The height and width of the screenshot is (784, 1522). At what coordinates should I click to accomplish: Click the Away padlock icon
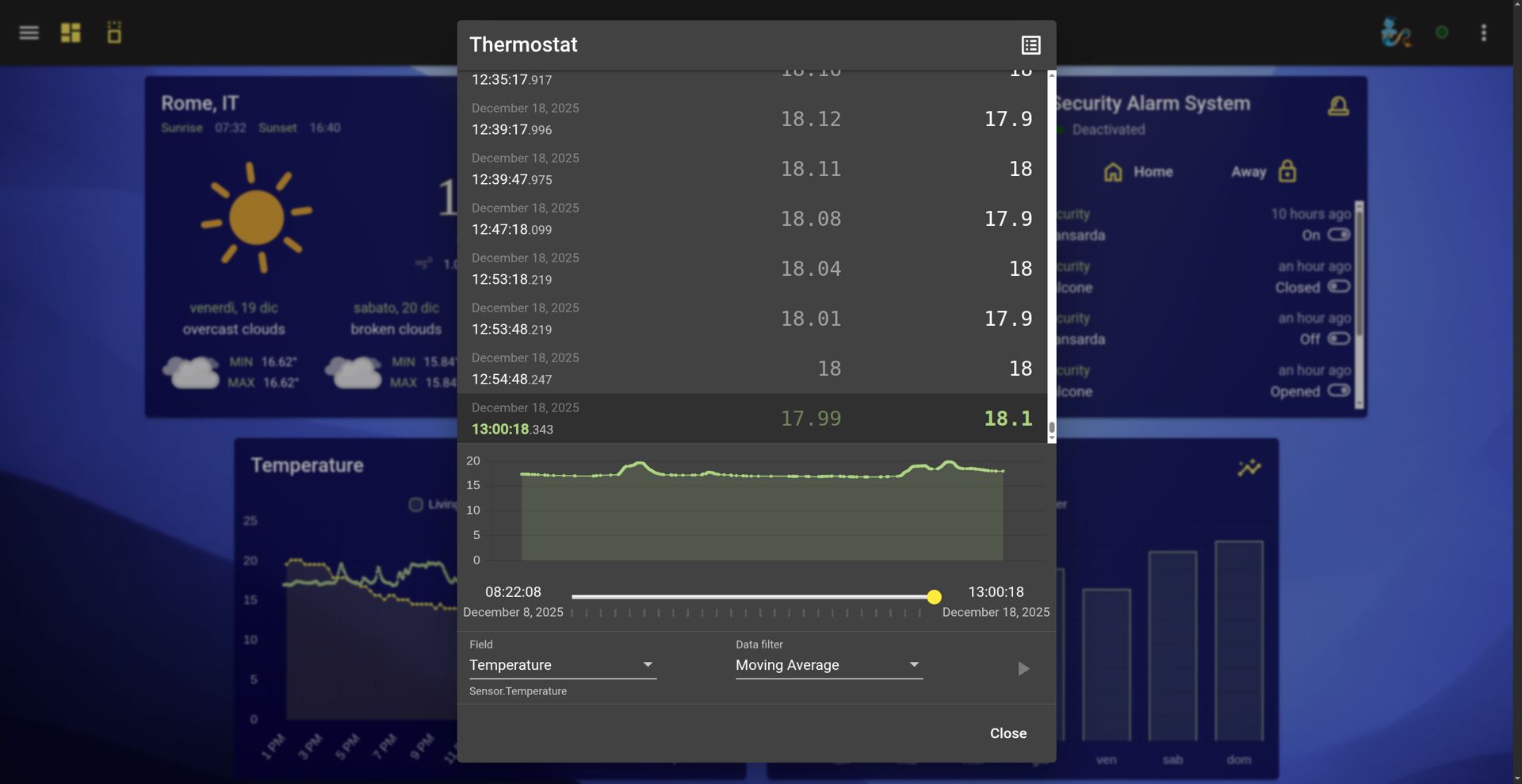1287,171
